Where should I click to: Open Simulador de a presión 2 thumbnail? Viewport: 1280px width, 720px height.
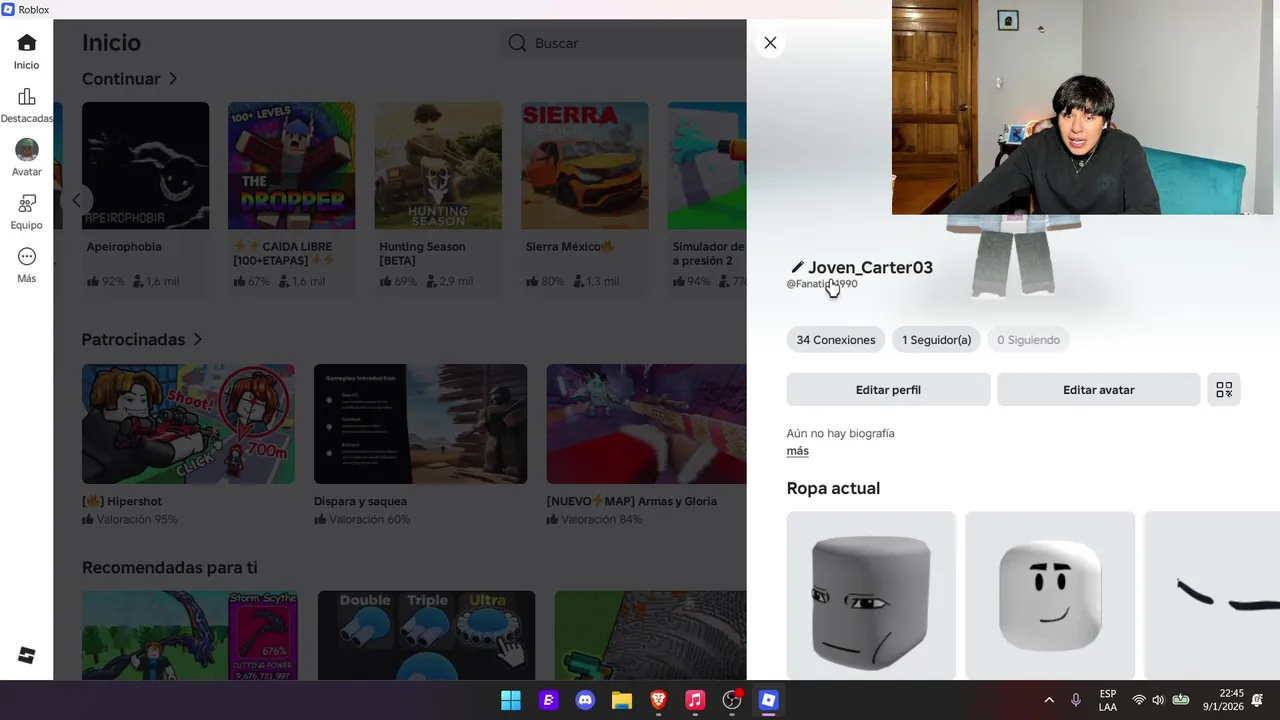click(707, 166)
